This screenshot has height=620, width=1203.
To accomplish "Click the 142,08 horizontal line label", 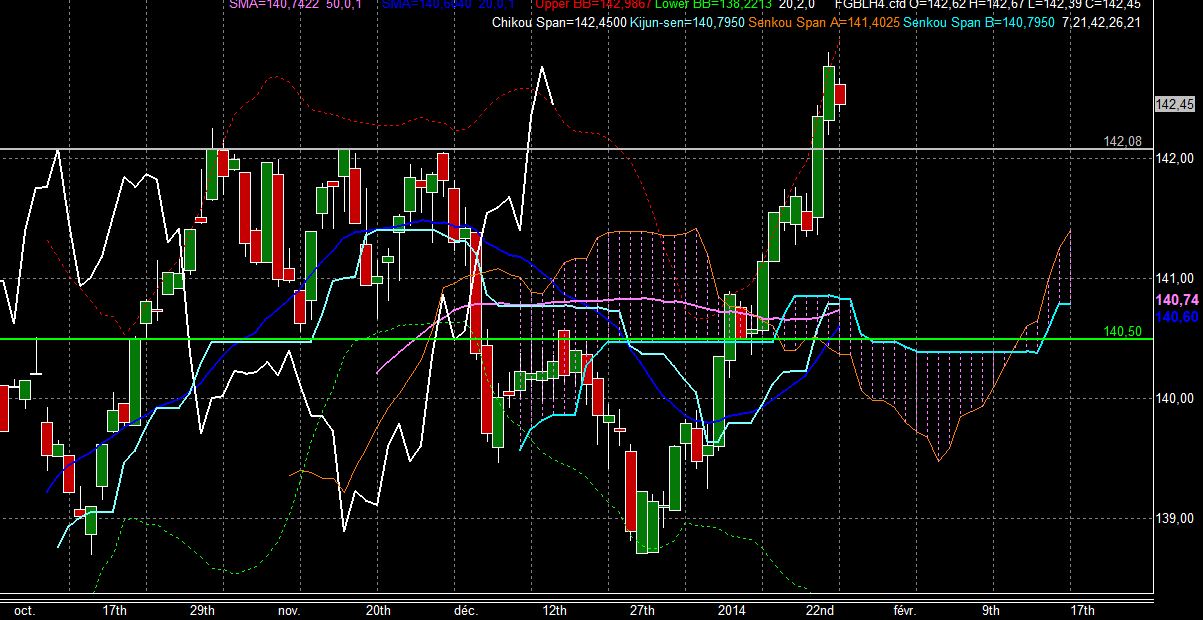I will (1122, 142).
